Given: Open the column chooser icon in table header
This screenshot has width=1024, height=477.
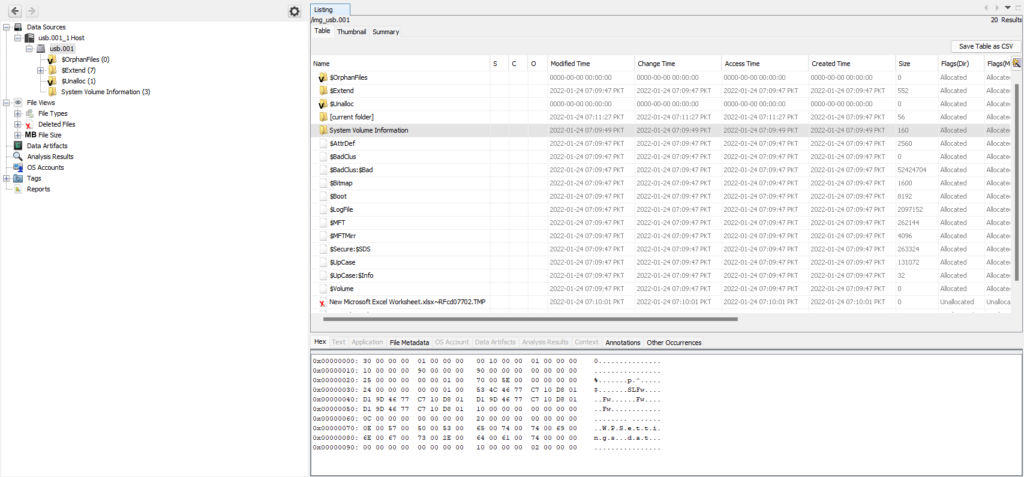Looking at the screenshot, I should click(1016, 63).
